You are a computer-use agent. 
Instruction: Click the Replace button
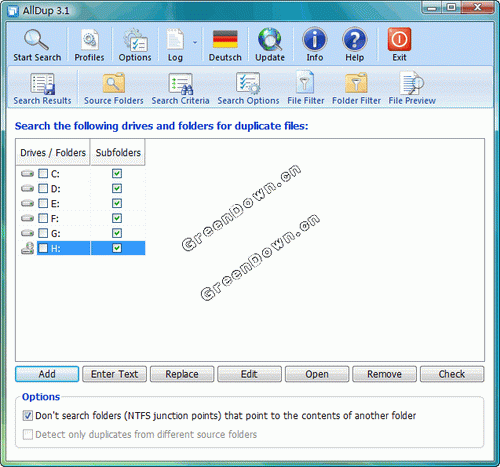(182, 374)
